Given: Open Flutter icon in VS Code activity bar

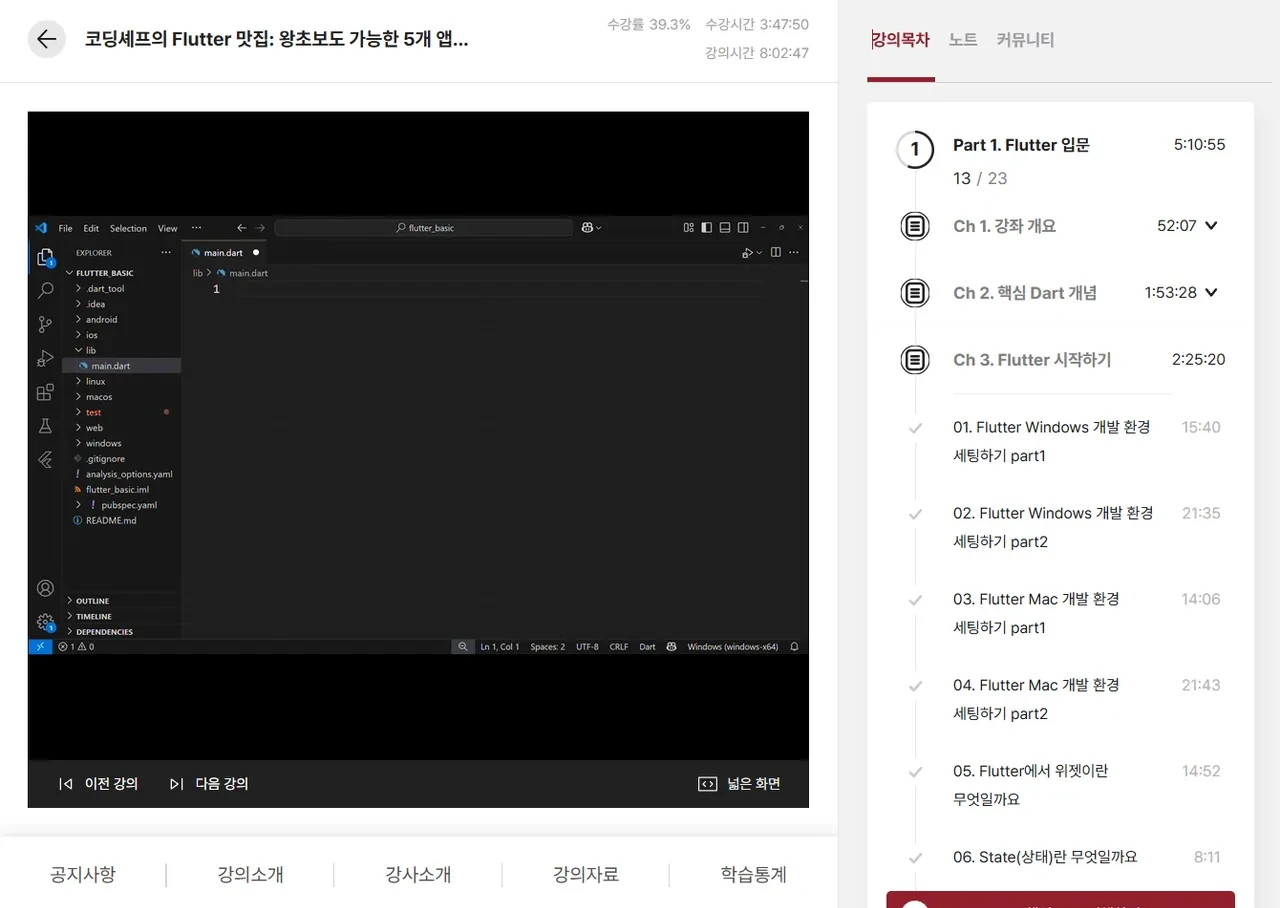Looking at the screenshot, I should [x=45, y=460].
